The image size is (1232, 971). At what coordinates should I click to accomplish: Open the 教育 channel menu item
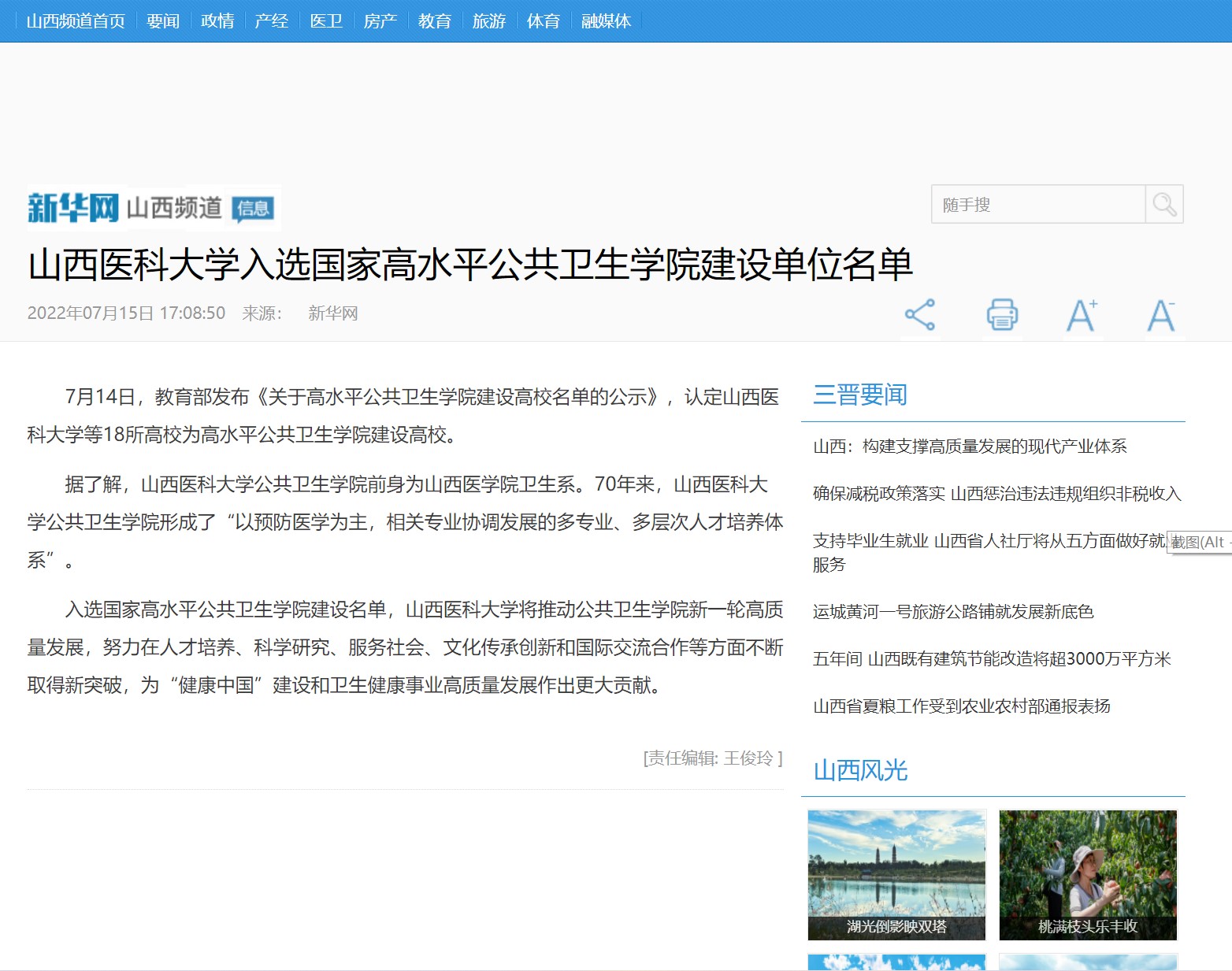click(435, 21)
